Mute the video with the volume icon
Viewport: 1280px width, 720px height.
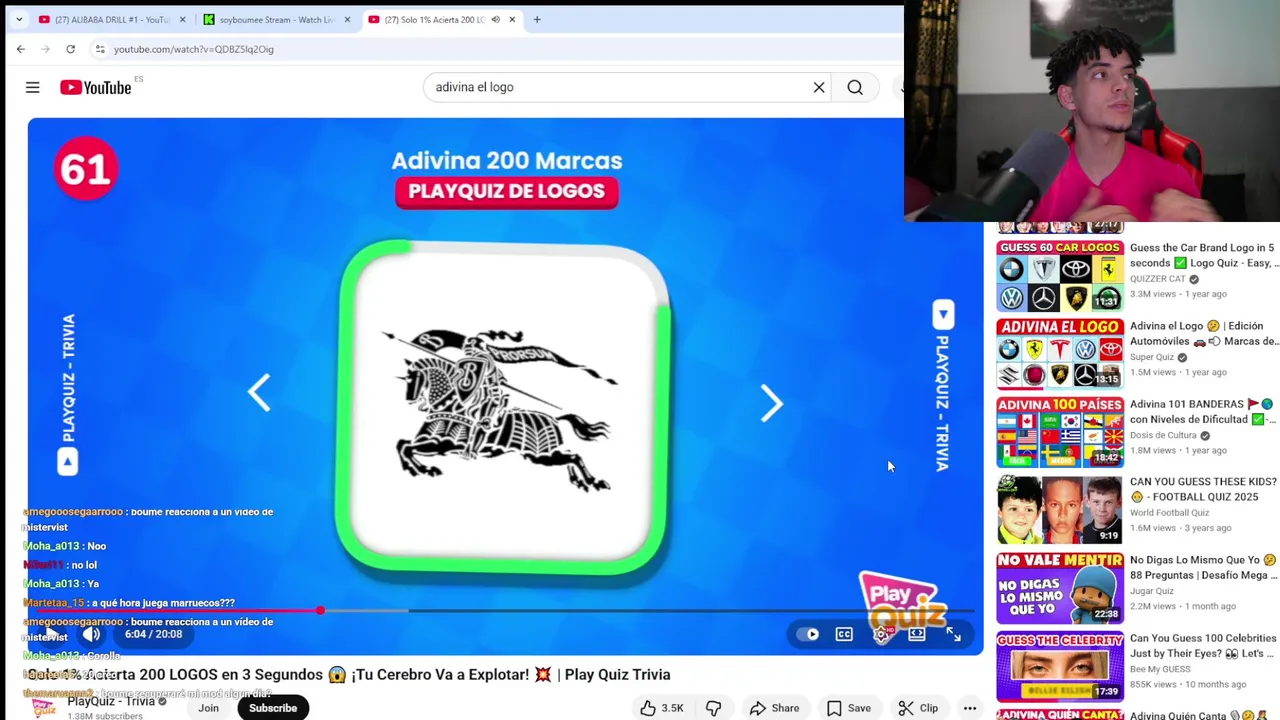(91, 634)
